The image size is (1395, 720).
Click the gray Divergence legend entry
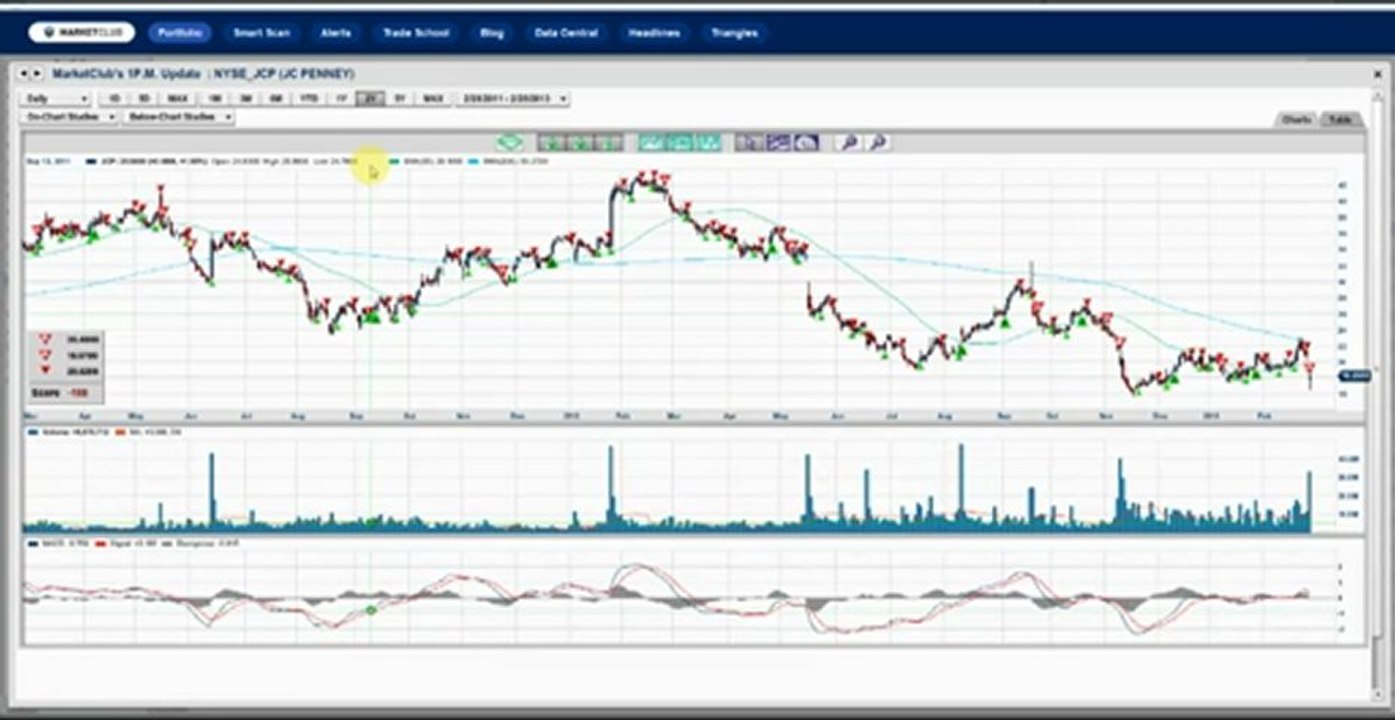201,542
